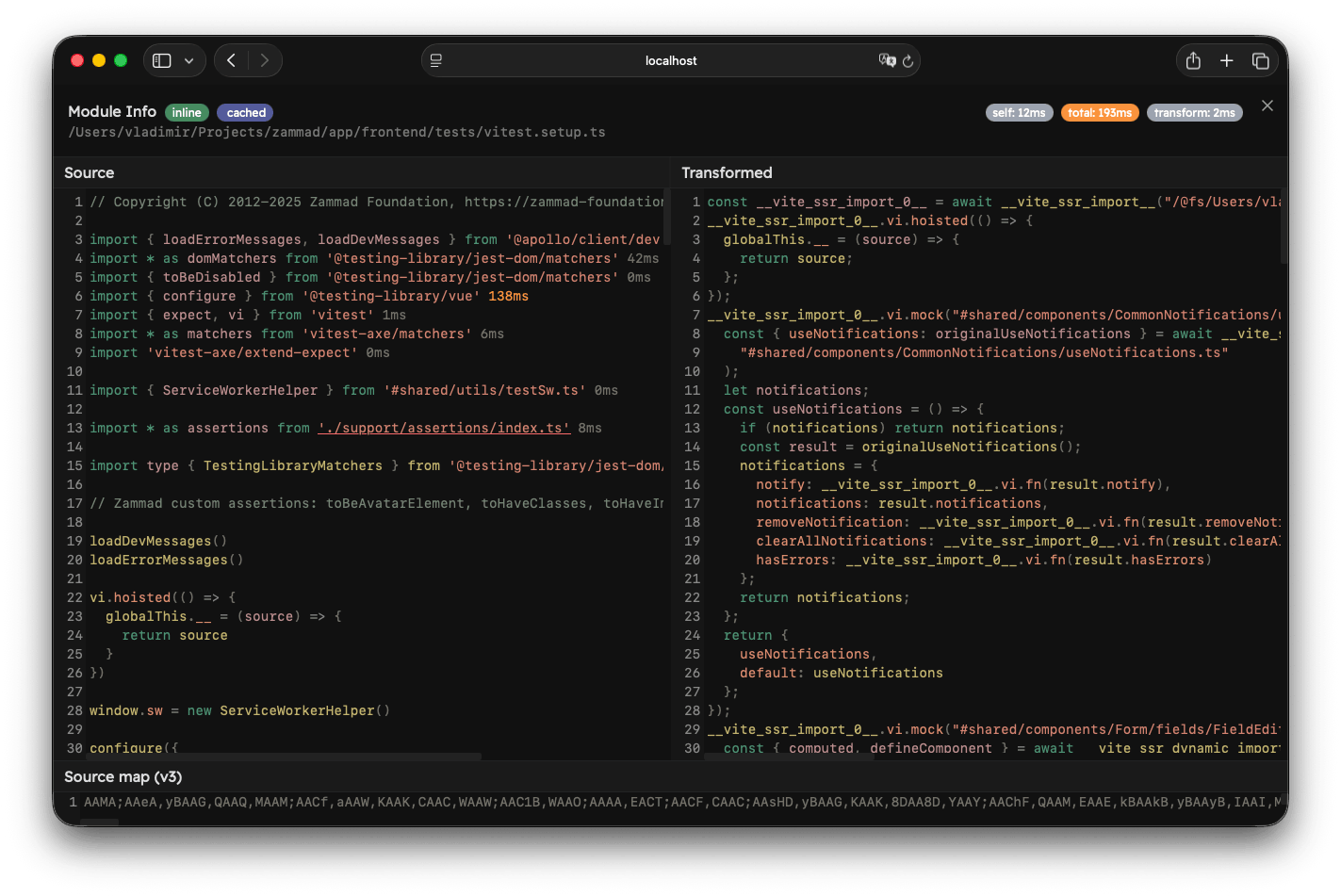Click the 'self: 12ms' timing pill
The height and width of the screenshot is (896, 1341).
tap(1019, 111)
